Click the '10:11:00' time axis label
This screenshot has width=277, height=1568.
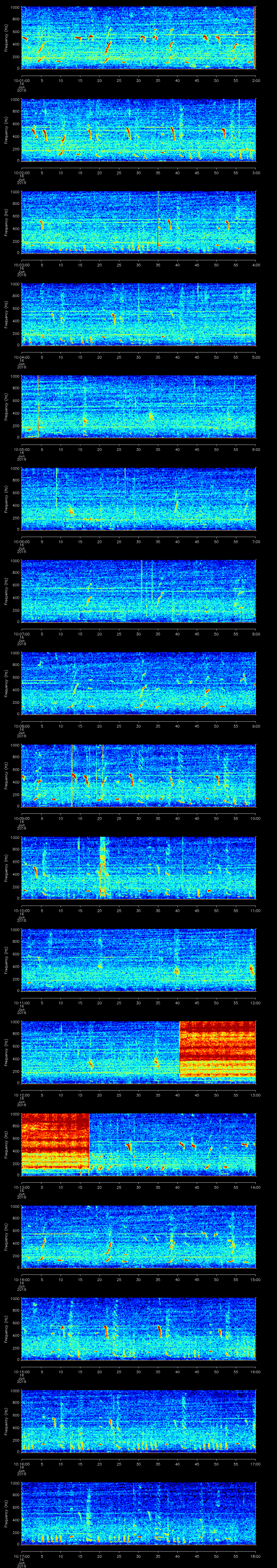[x=21, y=1003]
